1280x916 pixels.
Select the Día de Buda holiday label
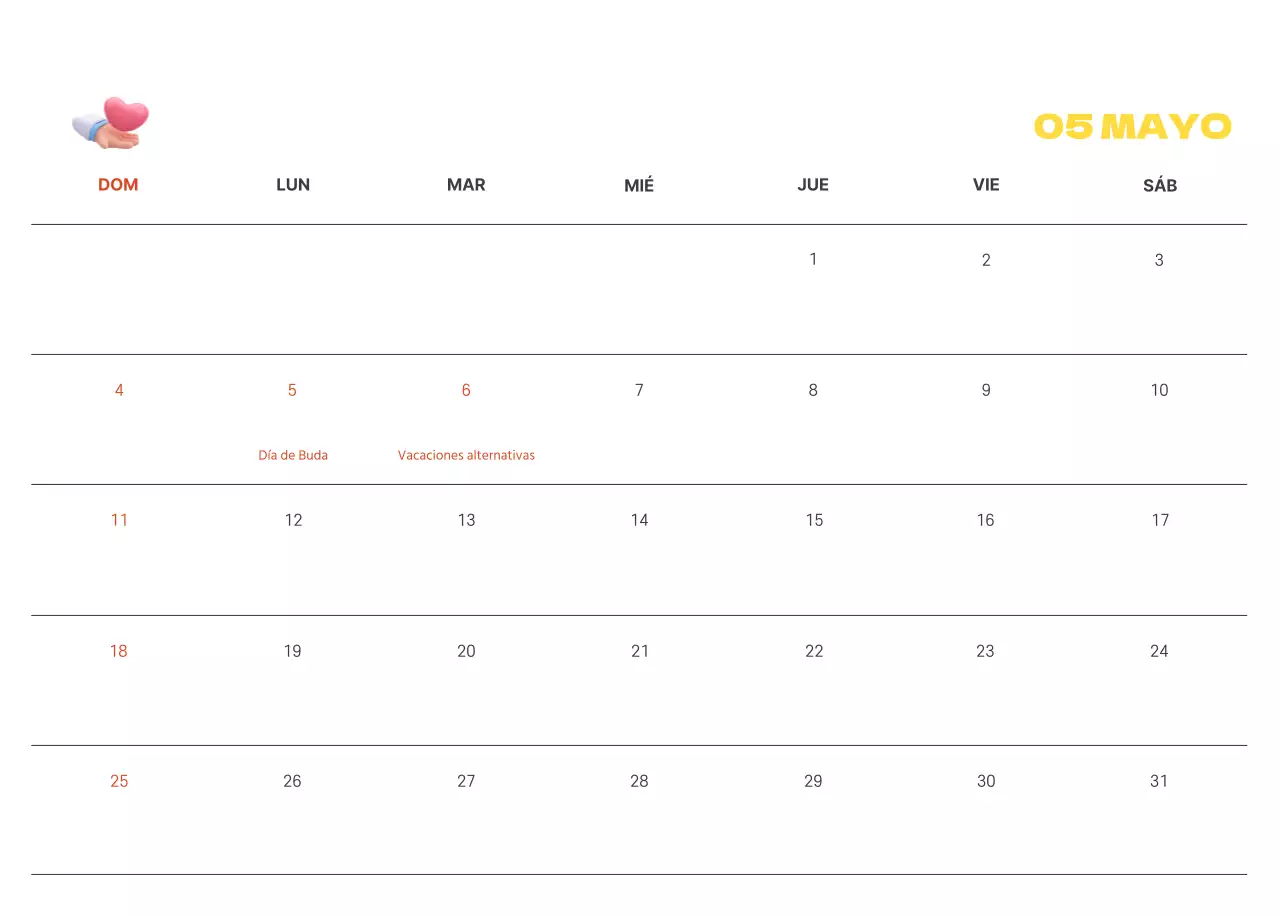(293, 455)
